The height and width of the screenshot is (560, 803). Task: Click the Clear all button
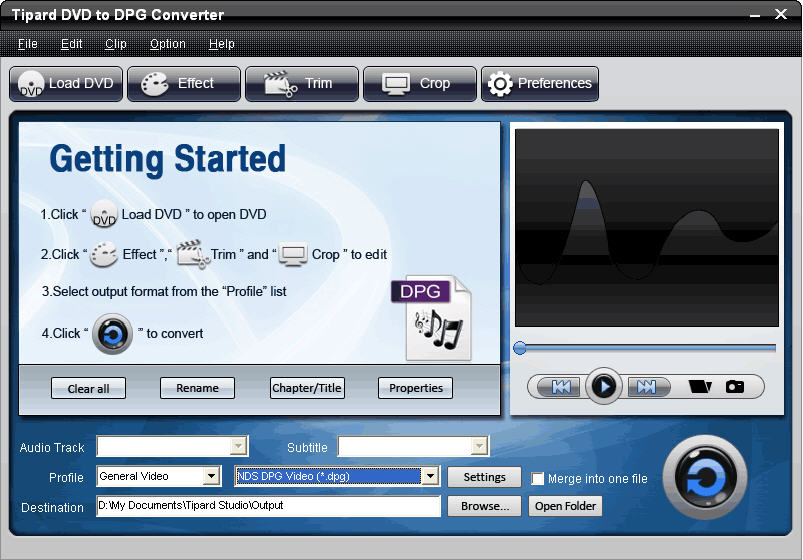pos(88,388)
